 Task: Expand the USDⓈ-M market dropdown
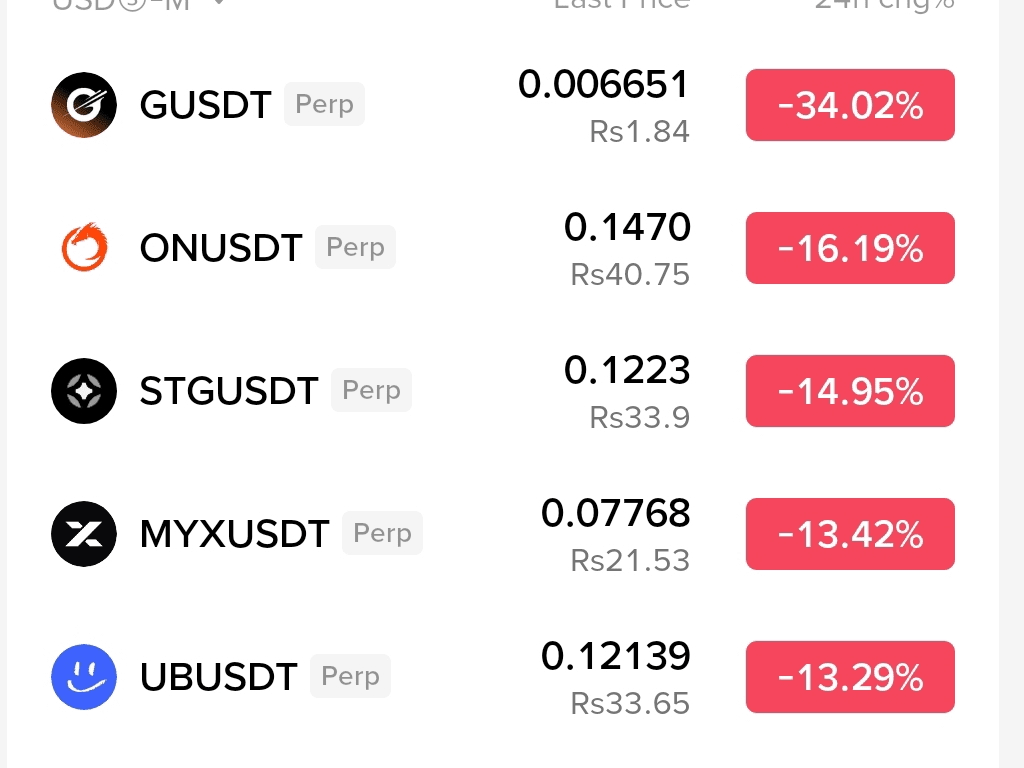click(x=138, y=5)
